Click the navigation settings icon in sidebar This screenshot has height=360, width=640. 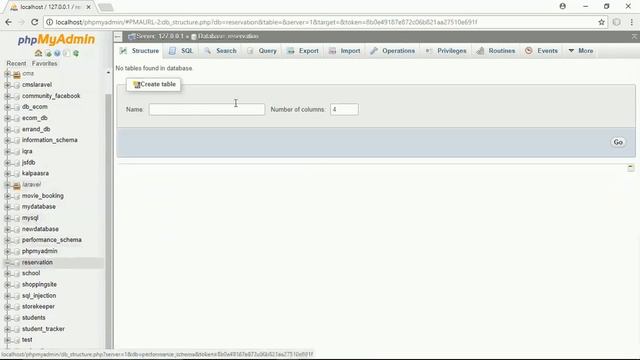[x=66, y=53]
